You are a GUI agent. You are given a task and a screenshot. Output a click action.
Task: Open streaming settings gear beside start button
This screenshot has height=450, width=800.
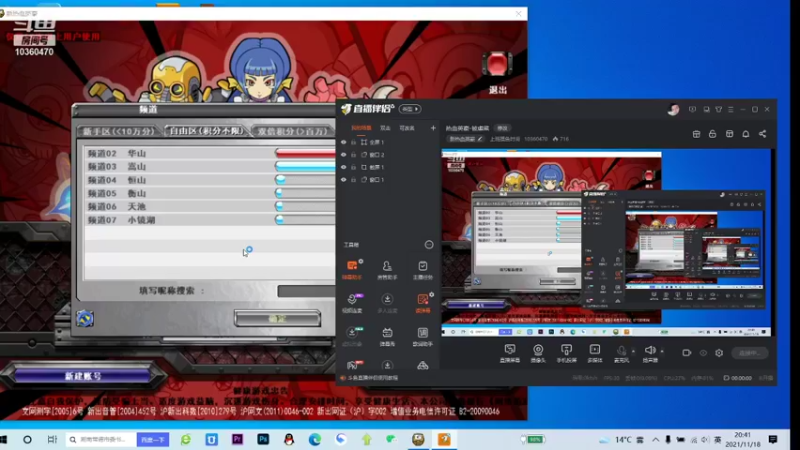[719, 353]
